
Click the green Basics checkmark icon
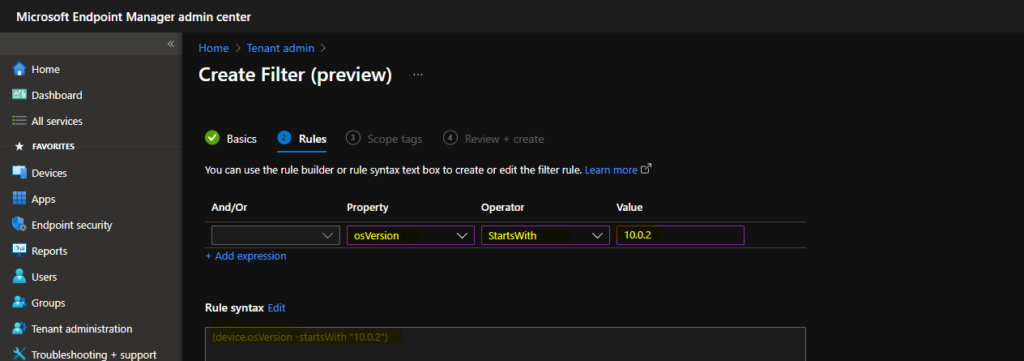(212, 138)
